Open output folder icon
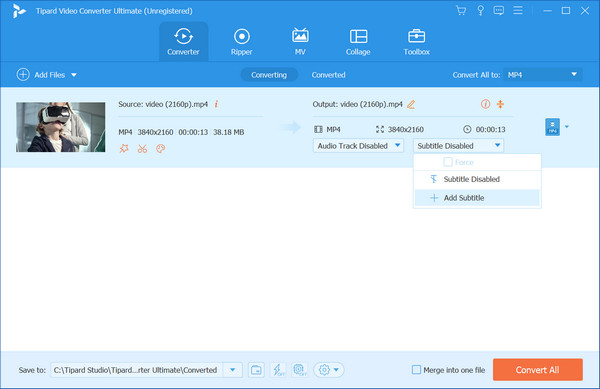 coord(256,370)
